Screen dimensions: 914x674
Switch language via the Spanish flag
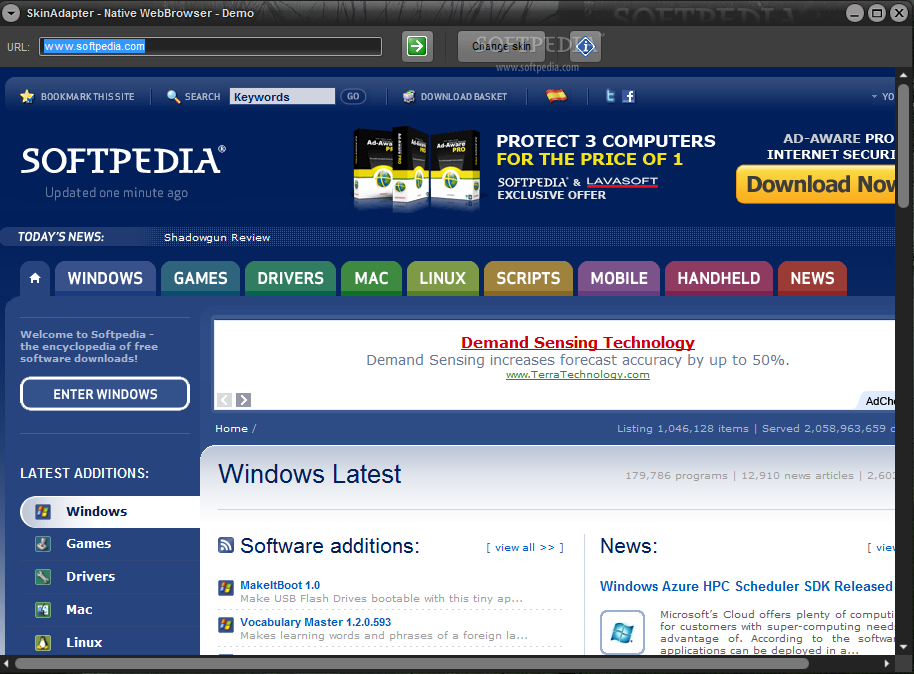(556, 96)
